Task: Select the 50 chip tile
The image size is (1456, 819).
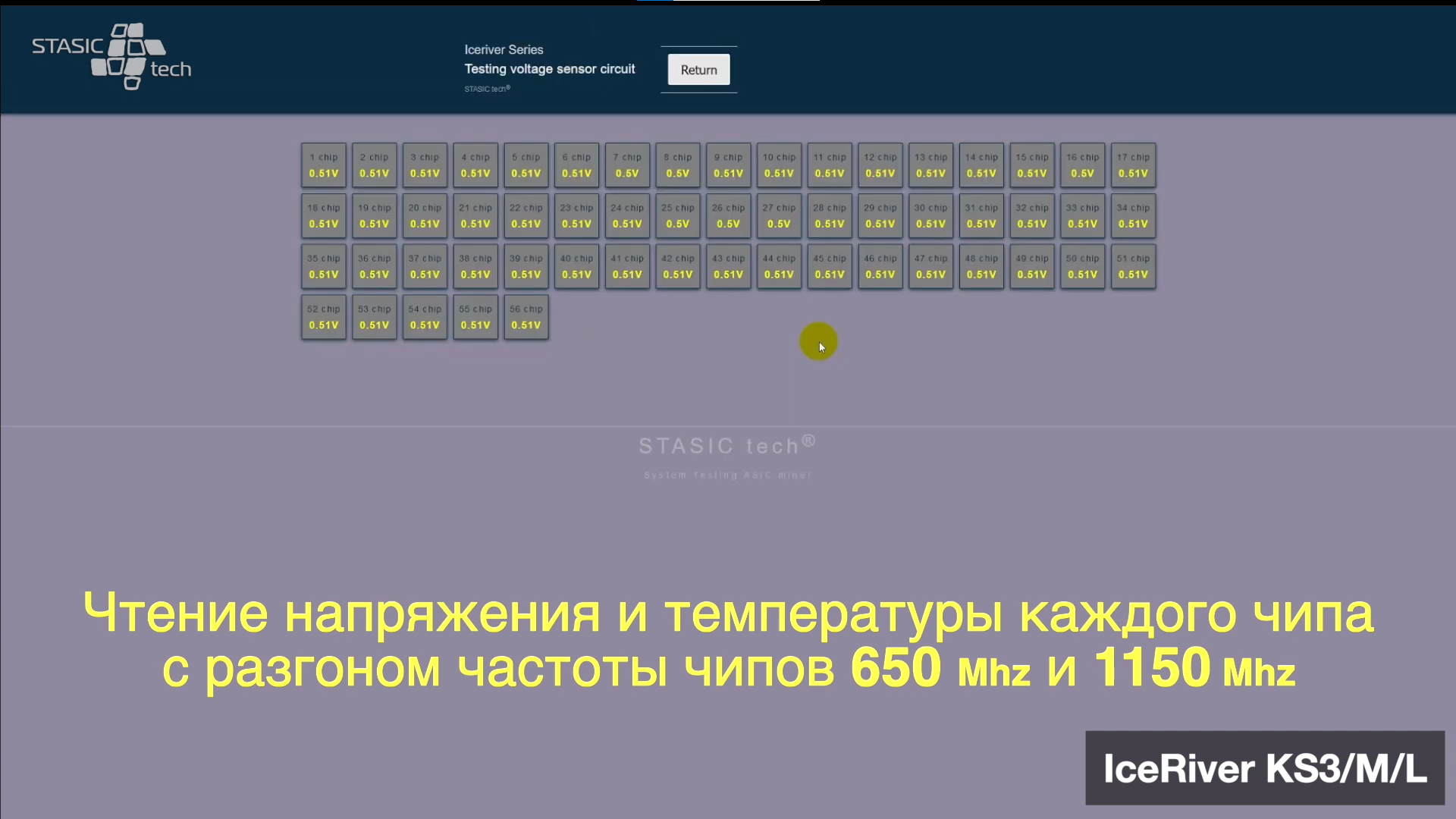Action: pos(1083,266)
